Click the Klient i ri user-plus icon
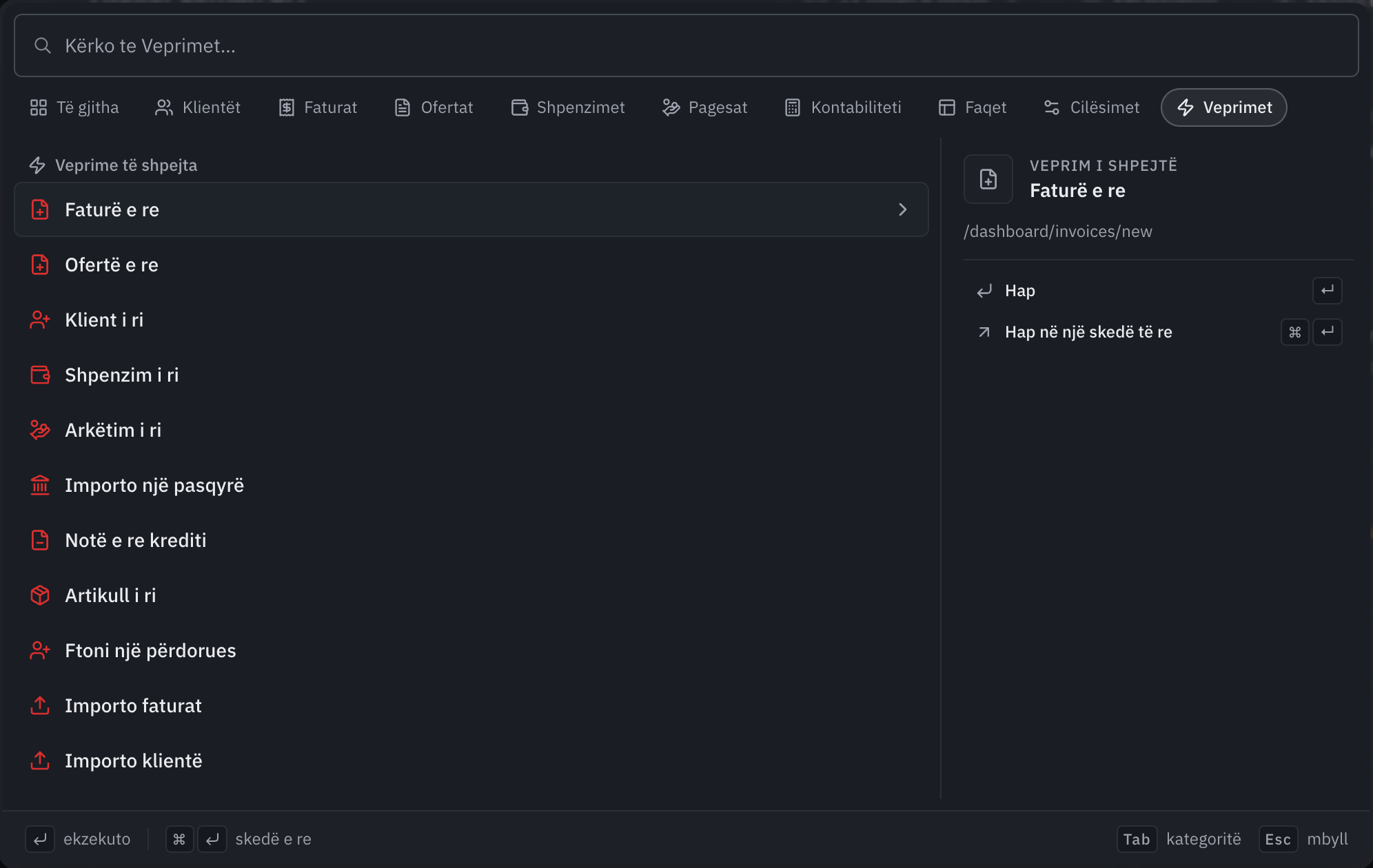This screenshot has height=868, width=1373. click(x=40, y=320)
